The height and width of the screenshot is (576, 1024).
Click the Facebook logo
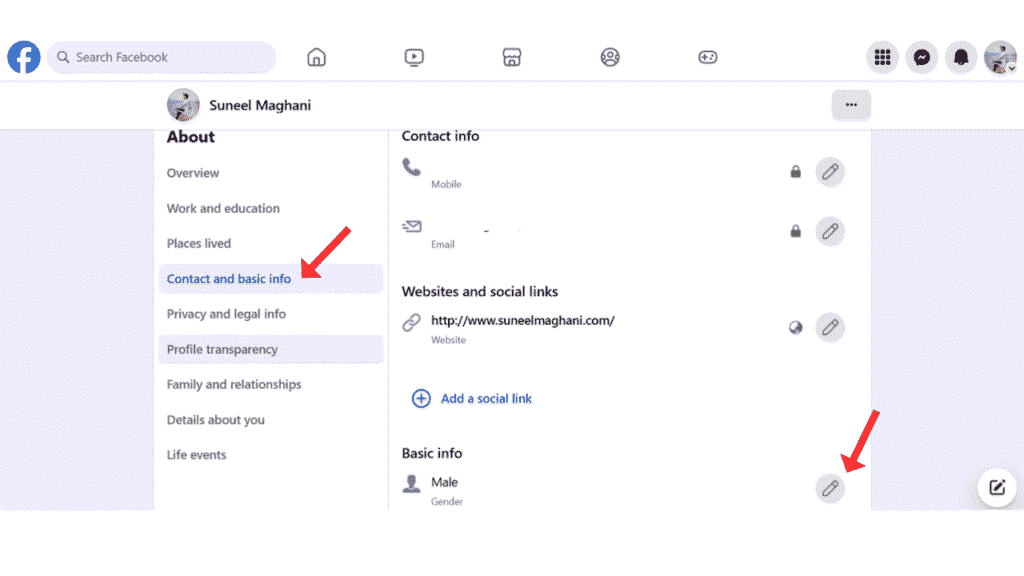point(23,57)
